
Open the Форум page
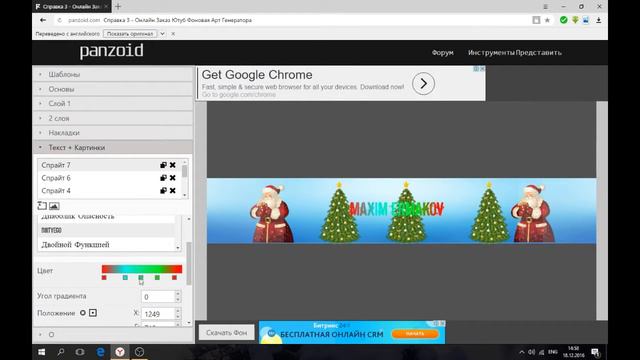click(x=442, y=53)
